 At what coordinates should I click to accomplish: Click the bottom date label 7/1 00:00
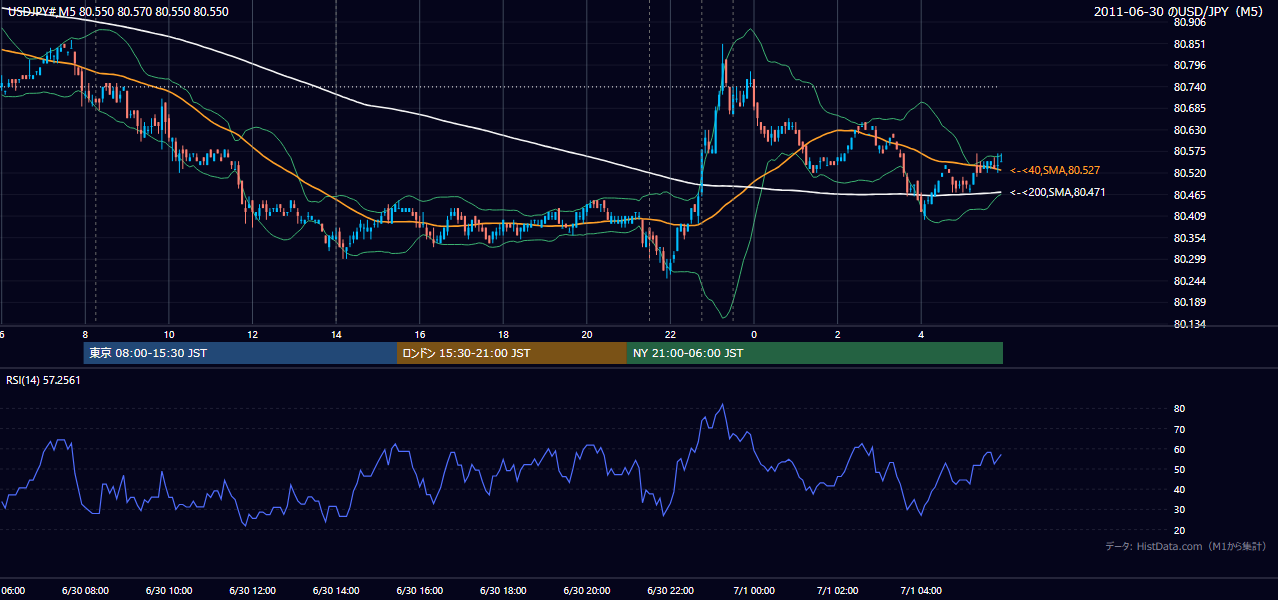click(754, 591)
